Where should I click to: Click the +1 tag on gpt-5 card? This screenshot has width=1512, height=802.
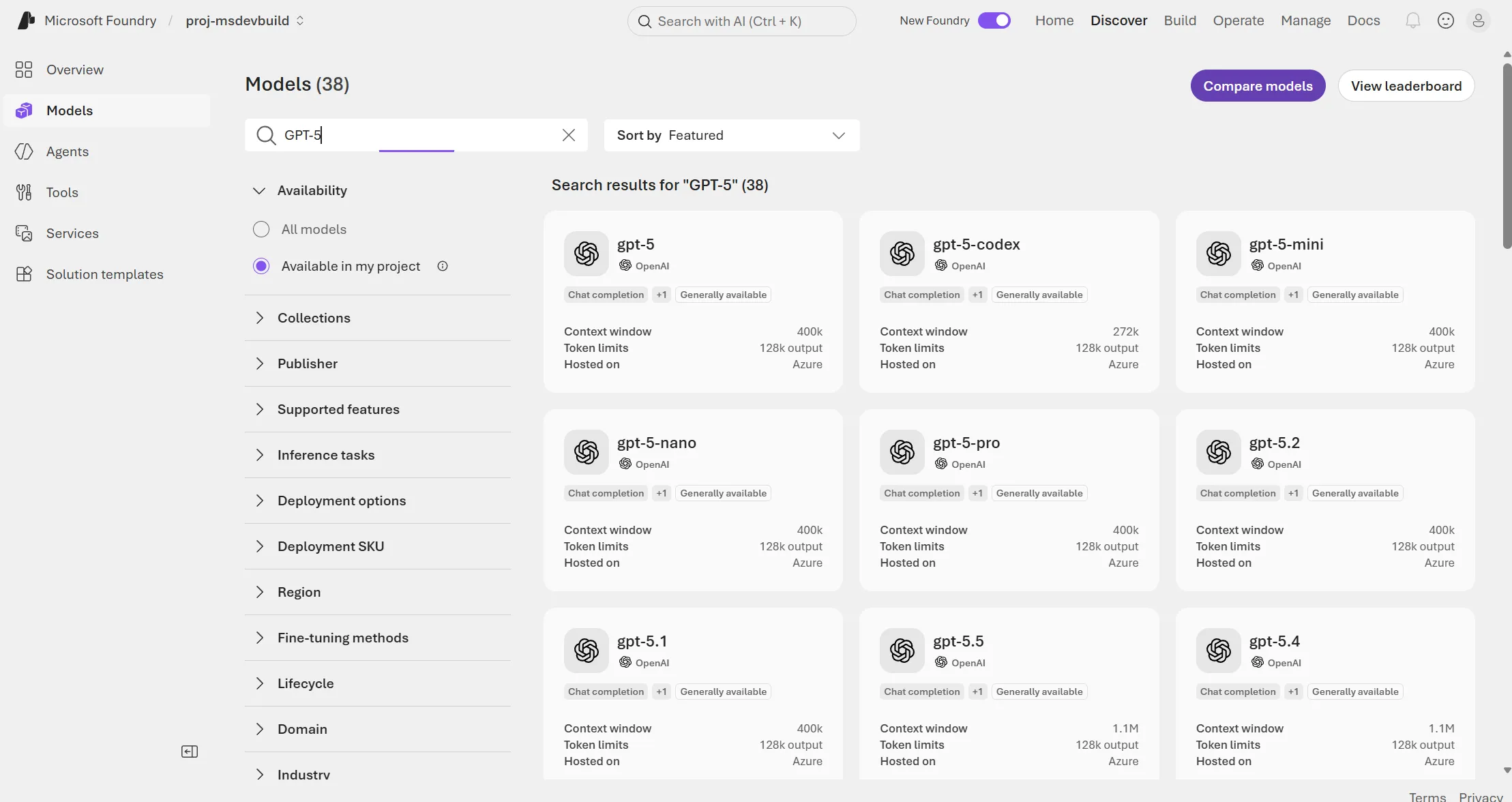661,295
